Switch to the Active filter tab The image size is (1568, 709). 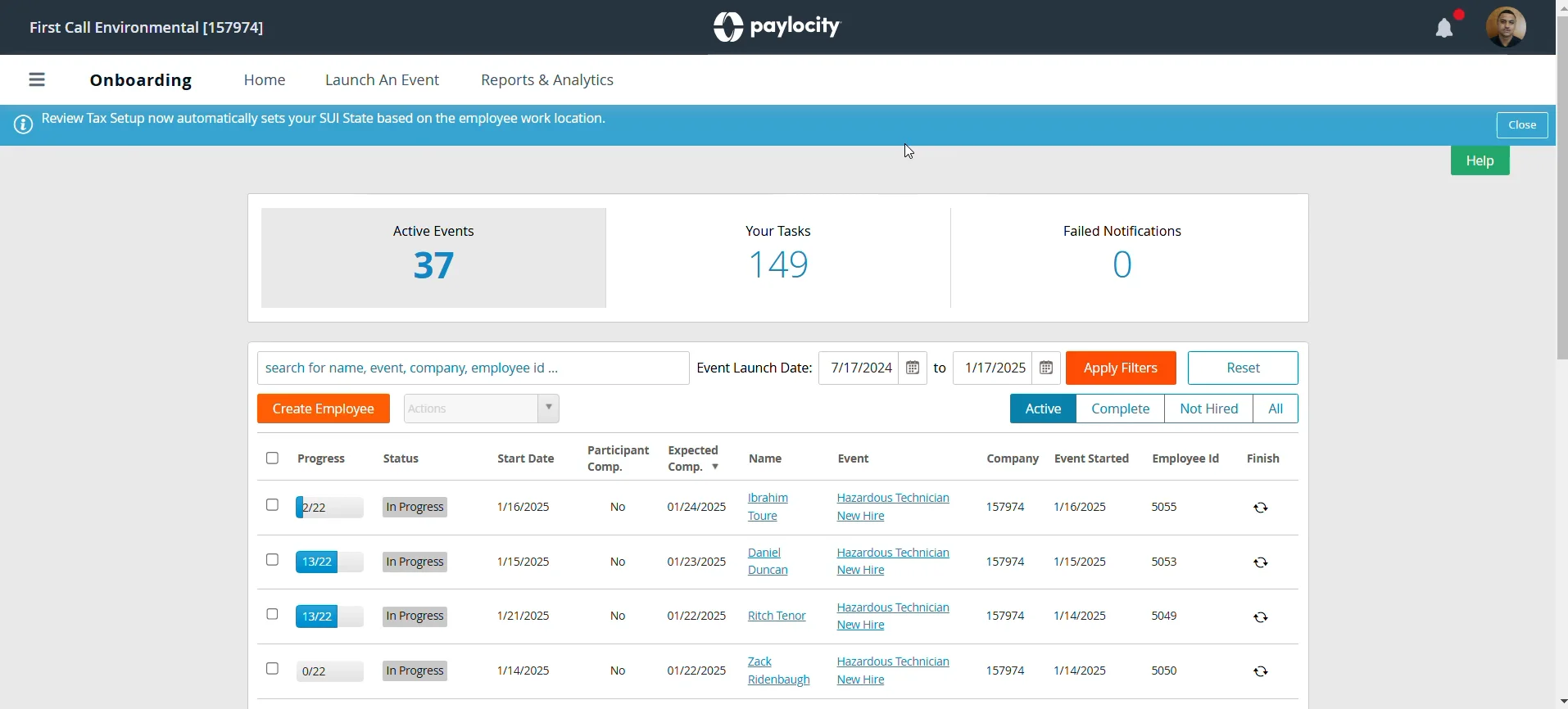1043,409
